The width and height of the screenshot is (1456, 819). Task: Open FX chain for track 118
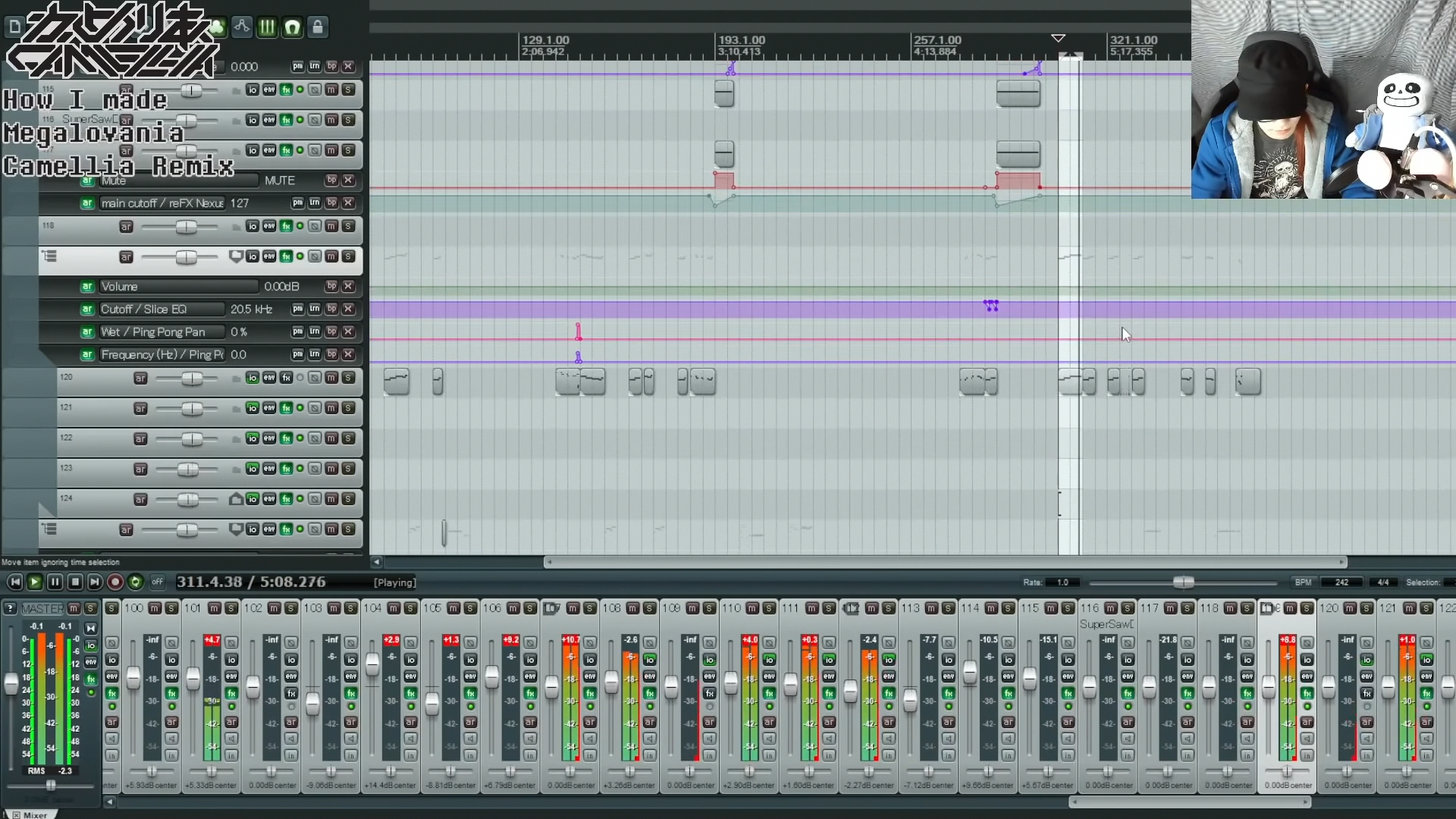(x=286, y=226)
